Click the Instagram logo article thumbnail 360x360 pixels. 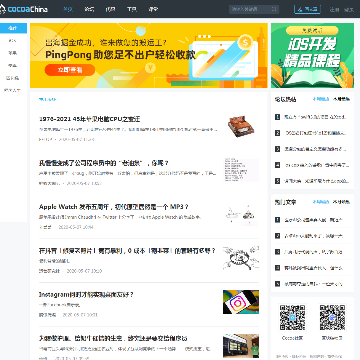pyautogui.click(x=241, y=302)
